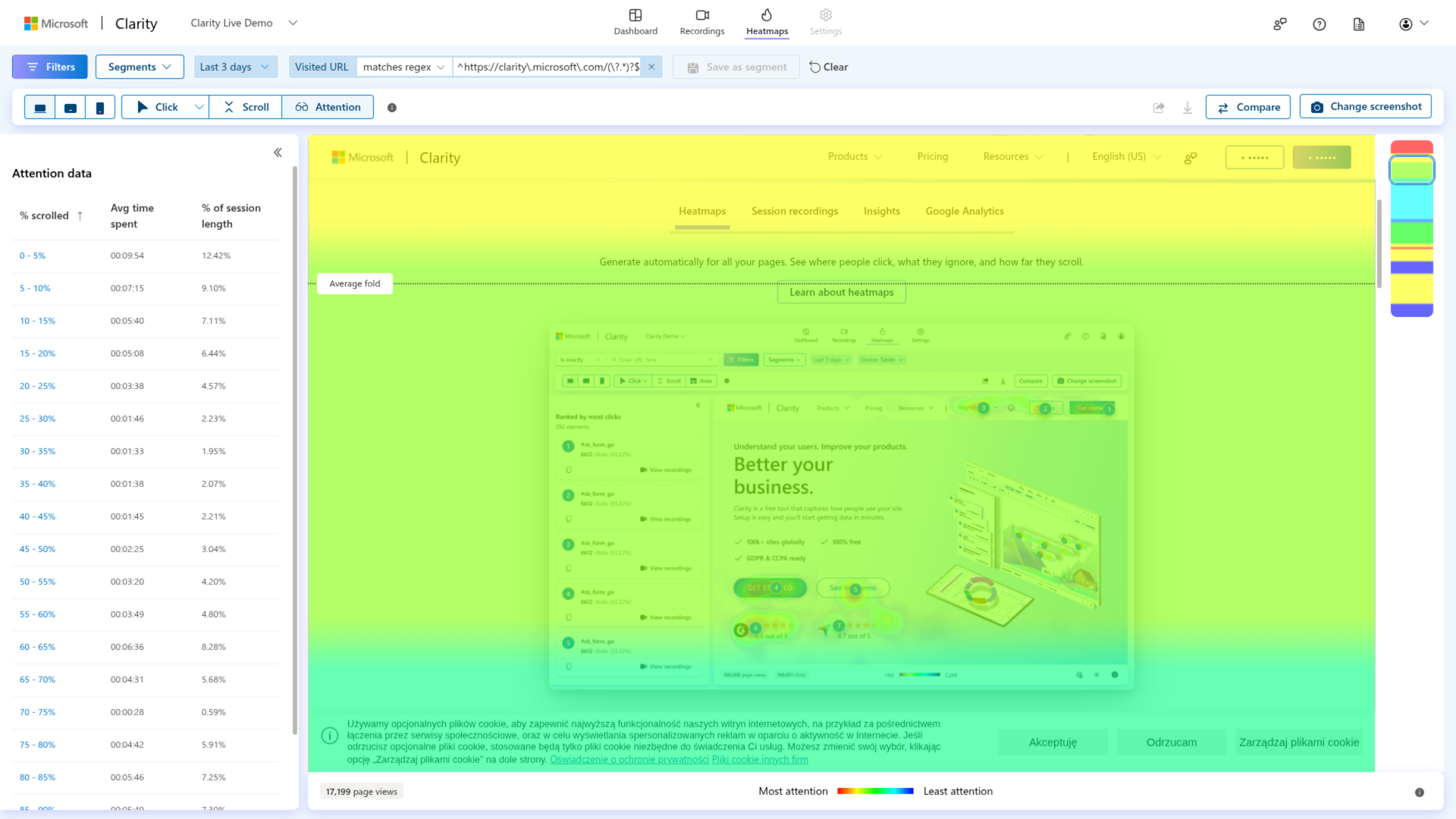Image resolution: width=1456 pixels, height=819 pixels.
Task: Click the Compare button
Action: [1247, 107]
